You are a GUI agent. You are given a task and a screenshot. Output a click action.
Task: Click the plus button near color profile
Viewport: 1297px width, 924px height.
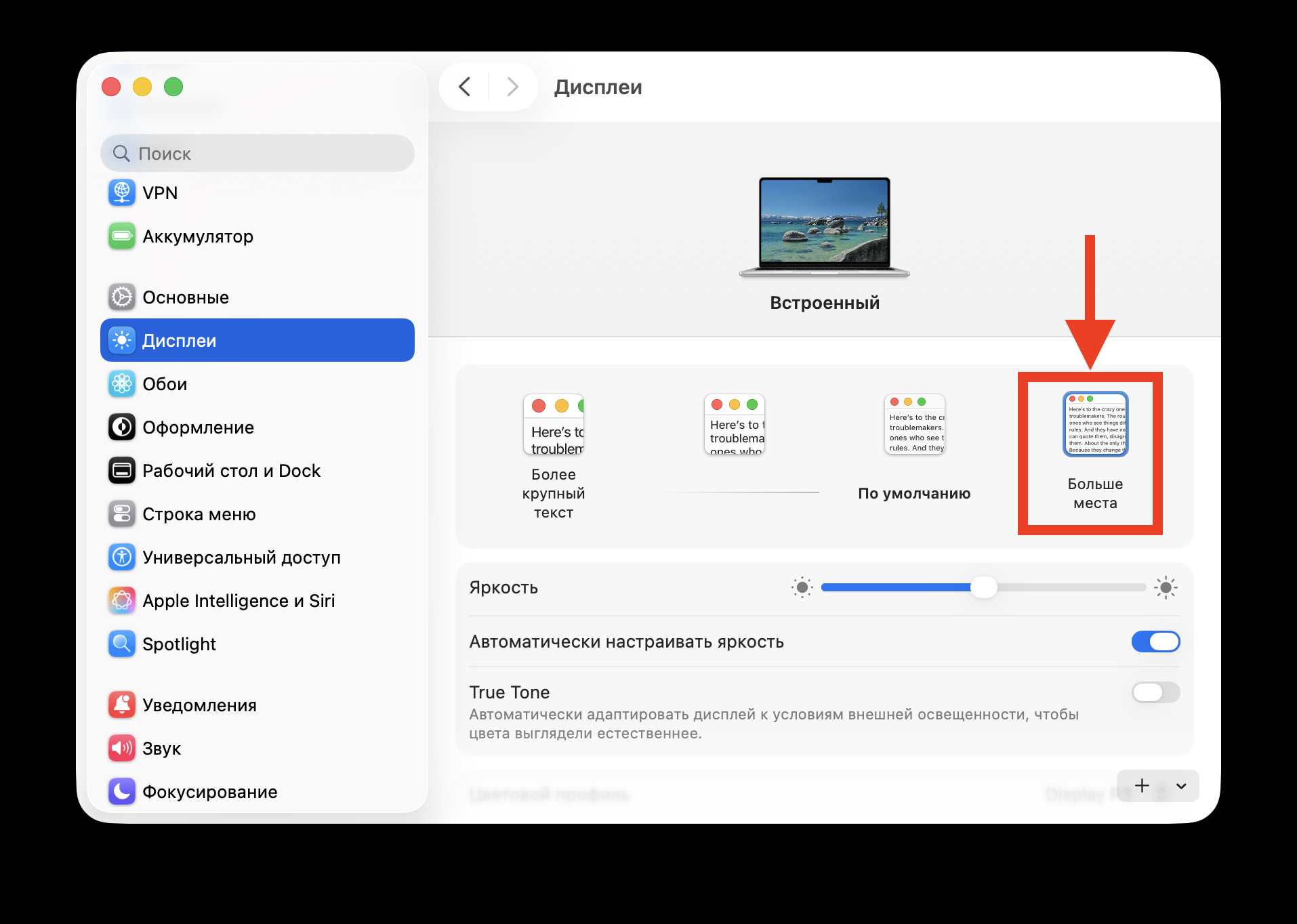point(1142,786)
